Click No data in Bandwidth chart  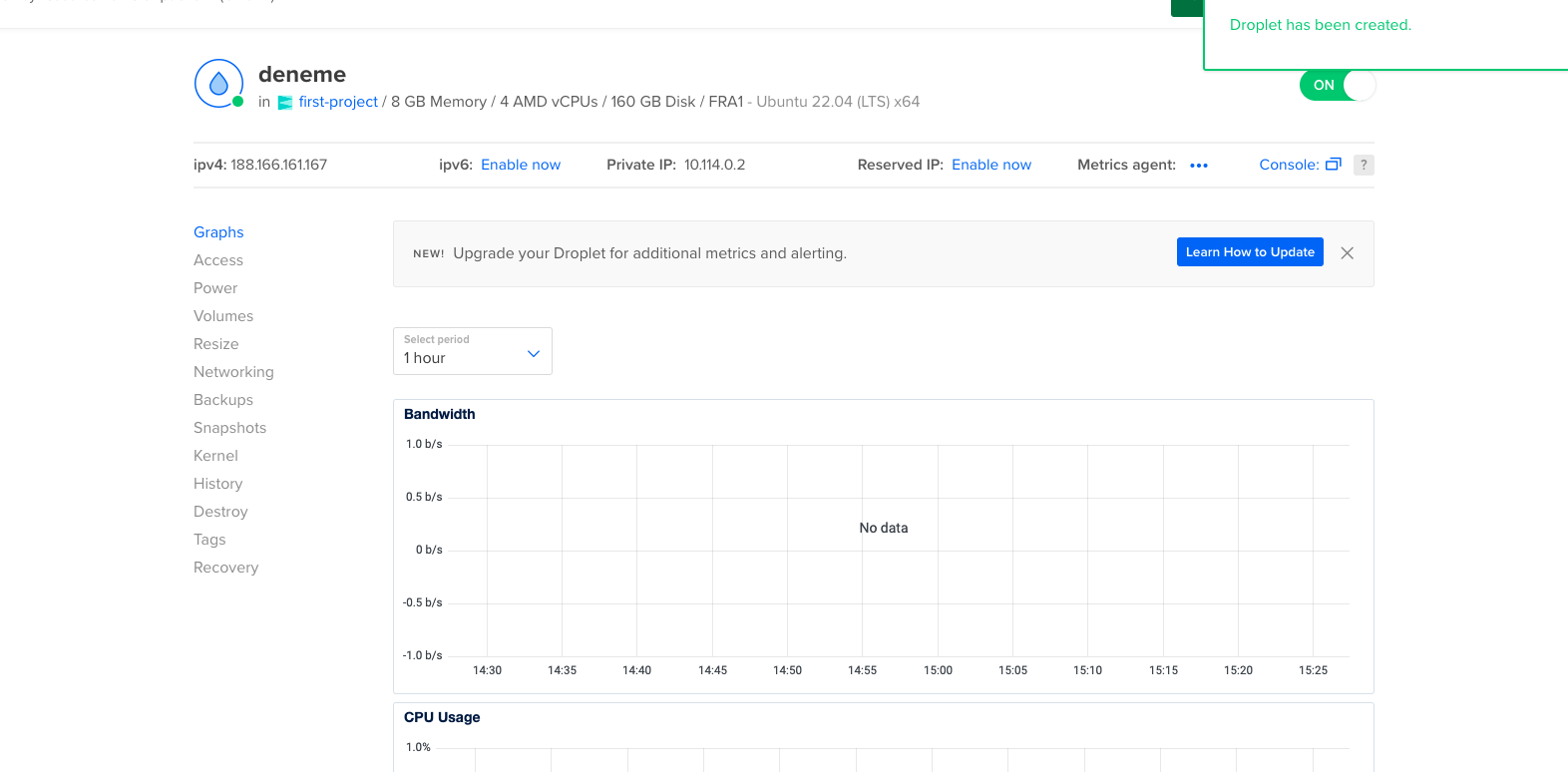[x=884, y=528]
